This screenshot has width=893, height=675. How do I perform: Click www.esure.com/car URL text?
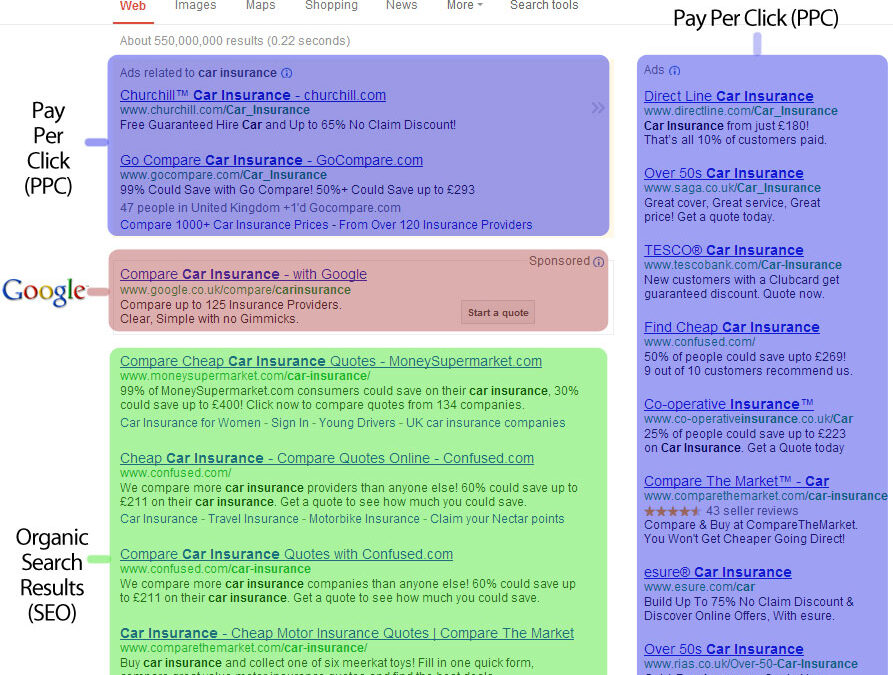699,587
